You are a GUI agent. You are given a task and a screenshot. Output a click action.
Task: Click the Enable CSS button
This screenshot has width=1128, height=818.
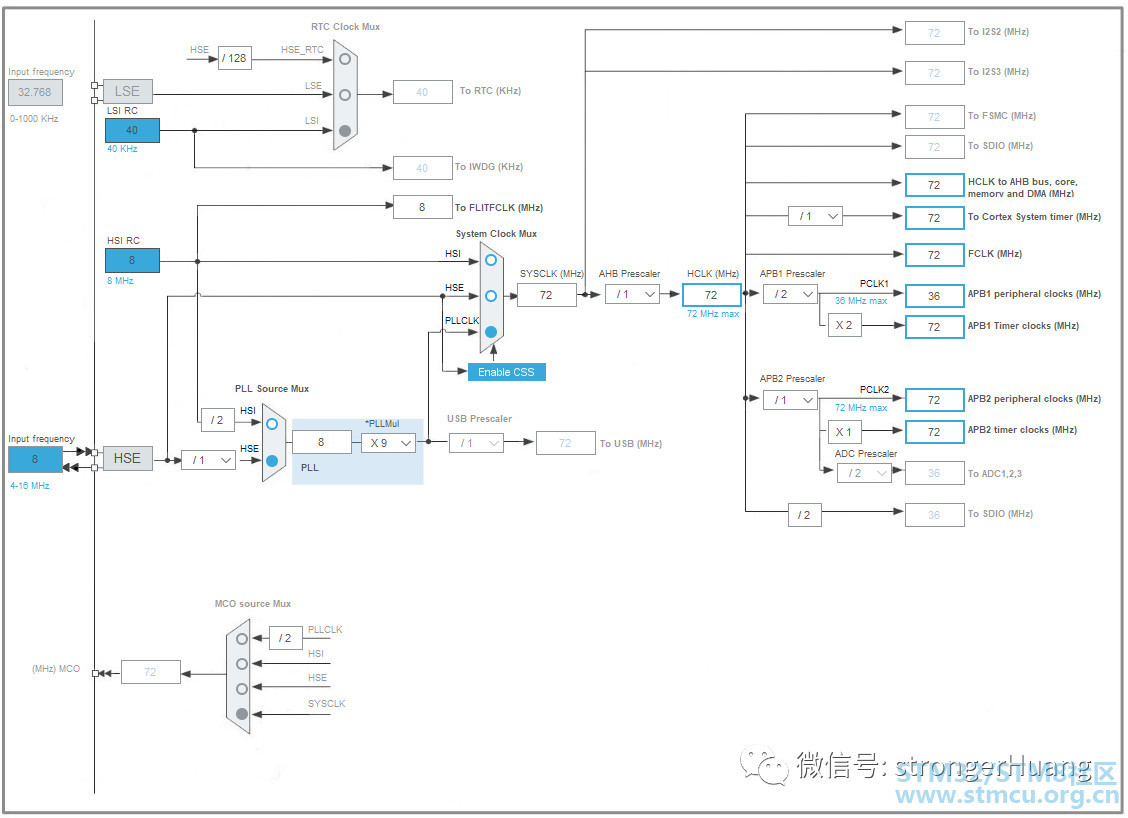(506, 372)
